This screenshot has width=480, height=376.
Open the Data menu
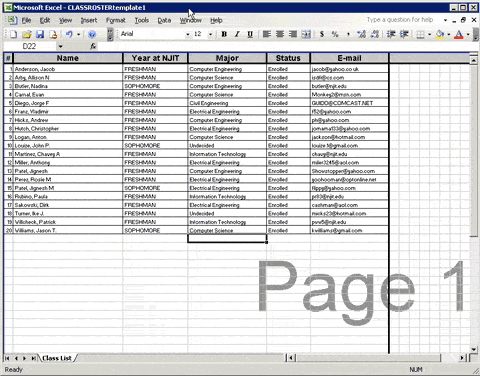click(x=164, y=20)
